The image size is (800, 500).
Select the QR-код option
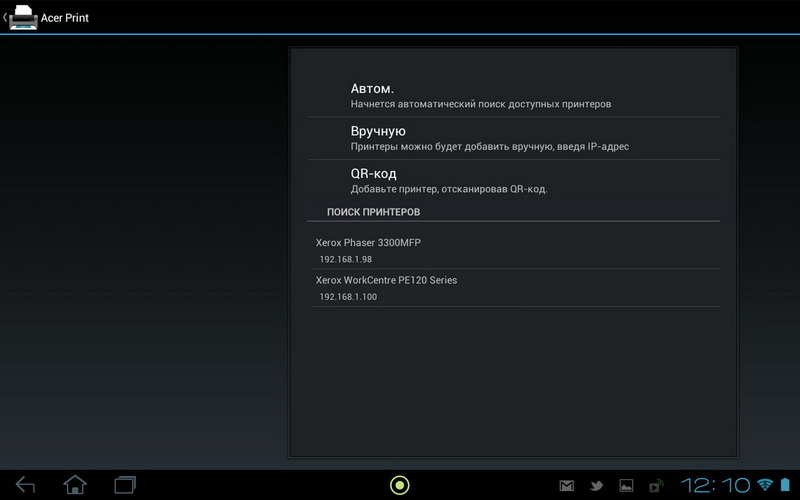tap(513, 181)
